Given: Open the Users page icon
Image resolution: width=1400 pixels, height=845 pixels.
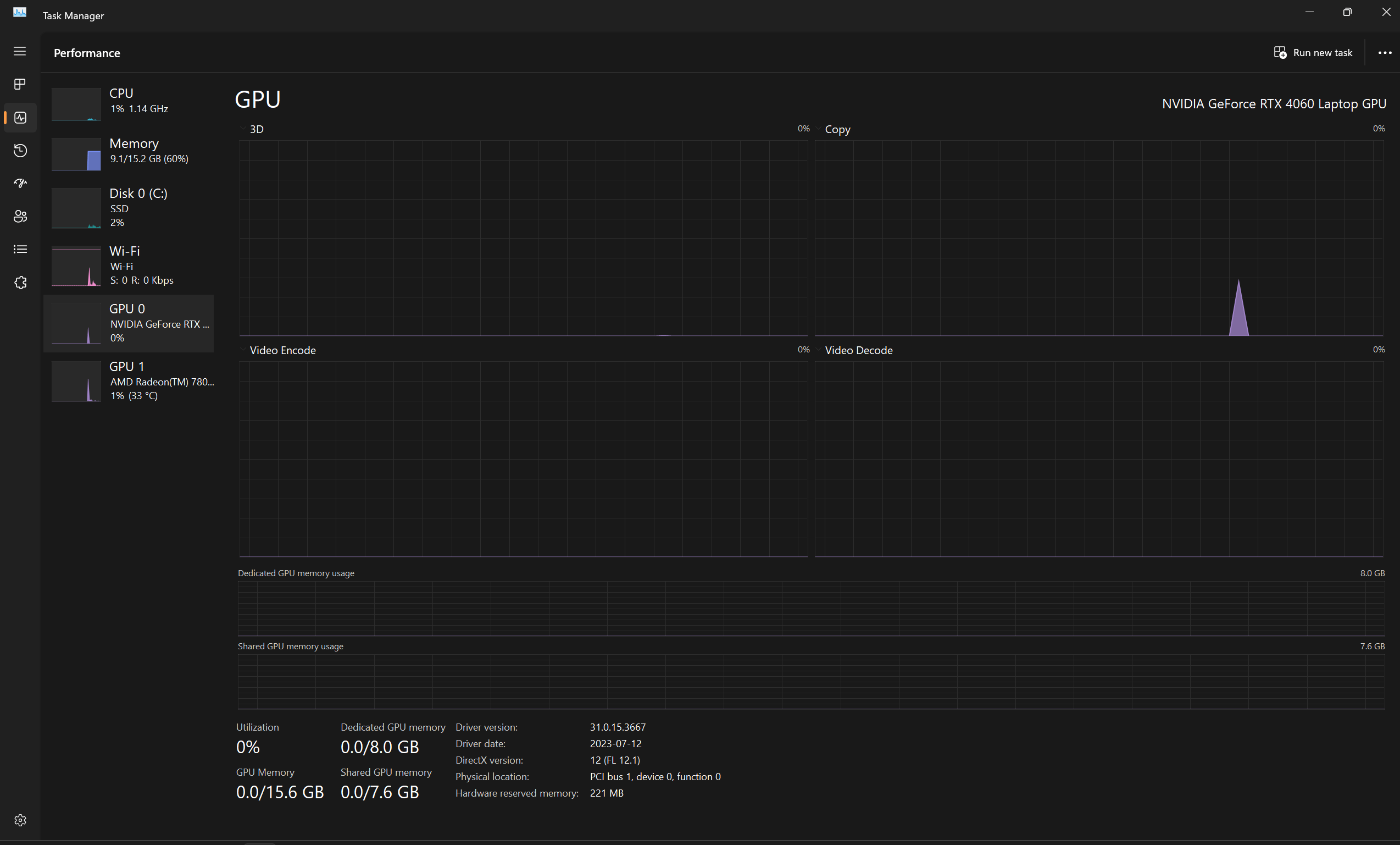Looking at the screenshot, I should click(x=20, y=216).
